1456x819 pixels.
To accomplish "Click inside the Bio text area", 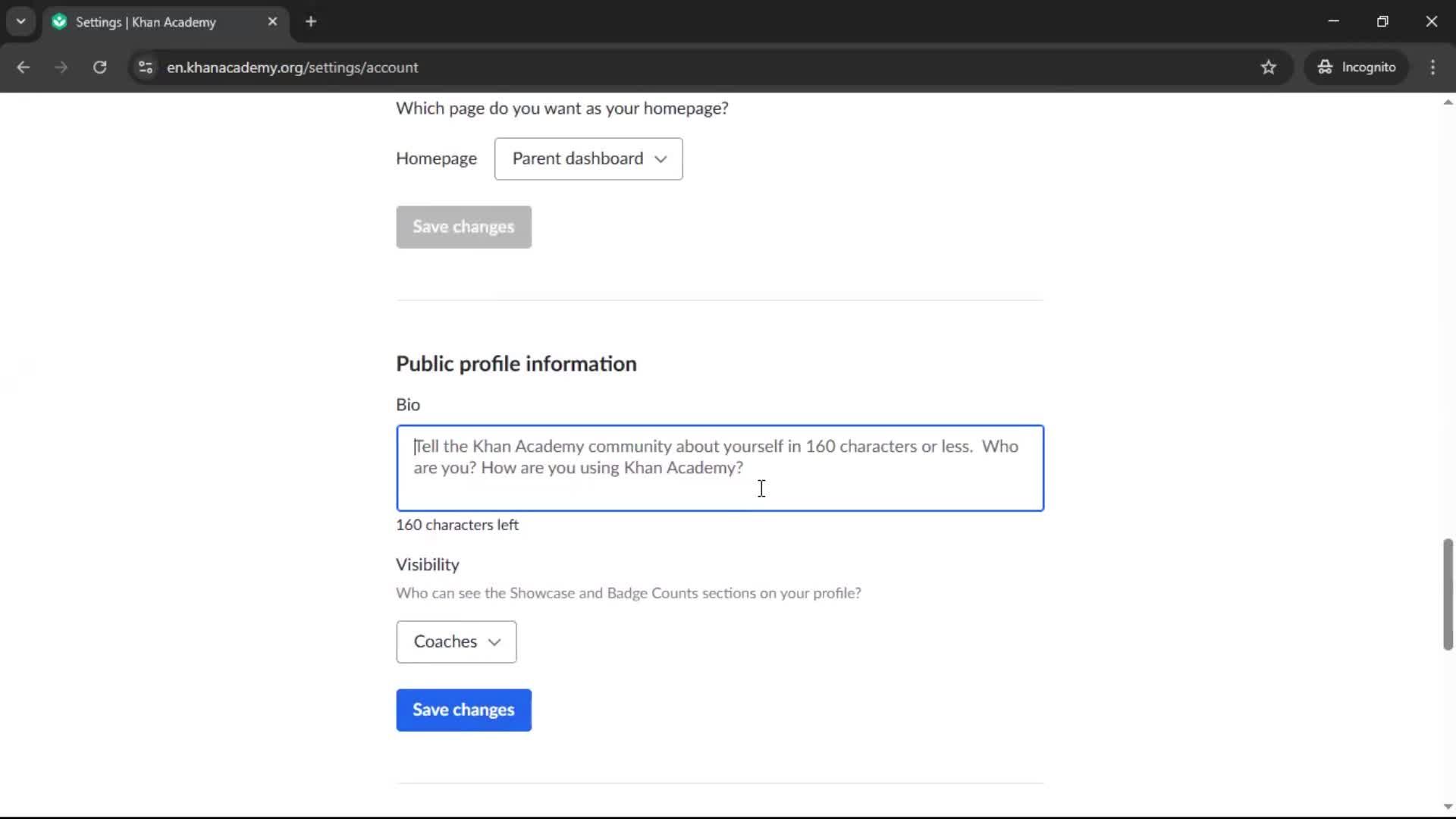I will coord(720,468).
